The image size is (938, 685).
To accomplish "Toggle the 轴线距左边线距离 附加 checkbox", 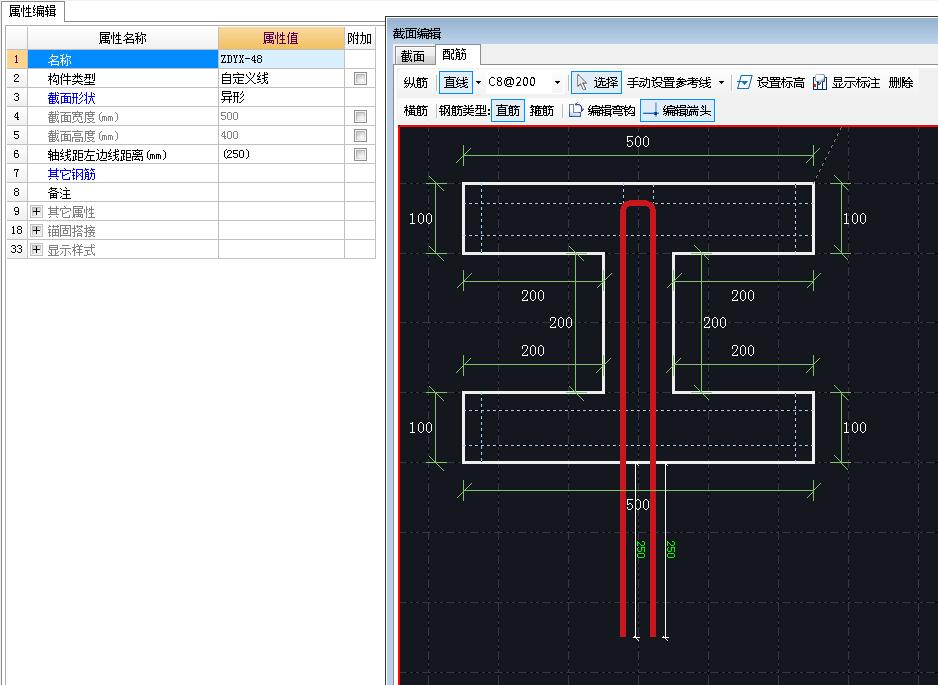I will (360, 154).
